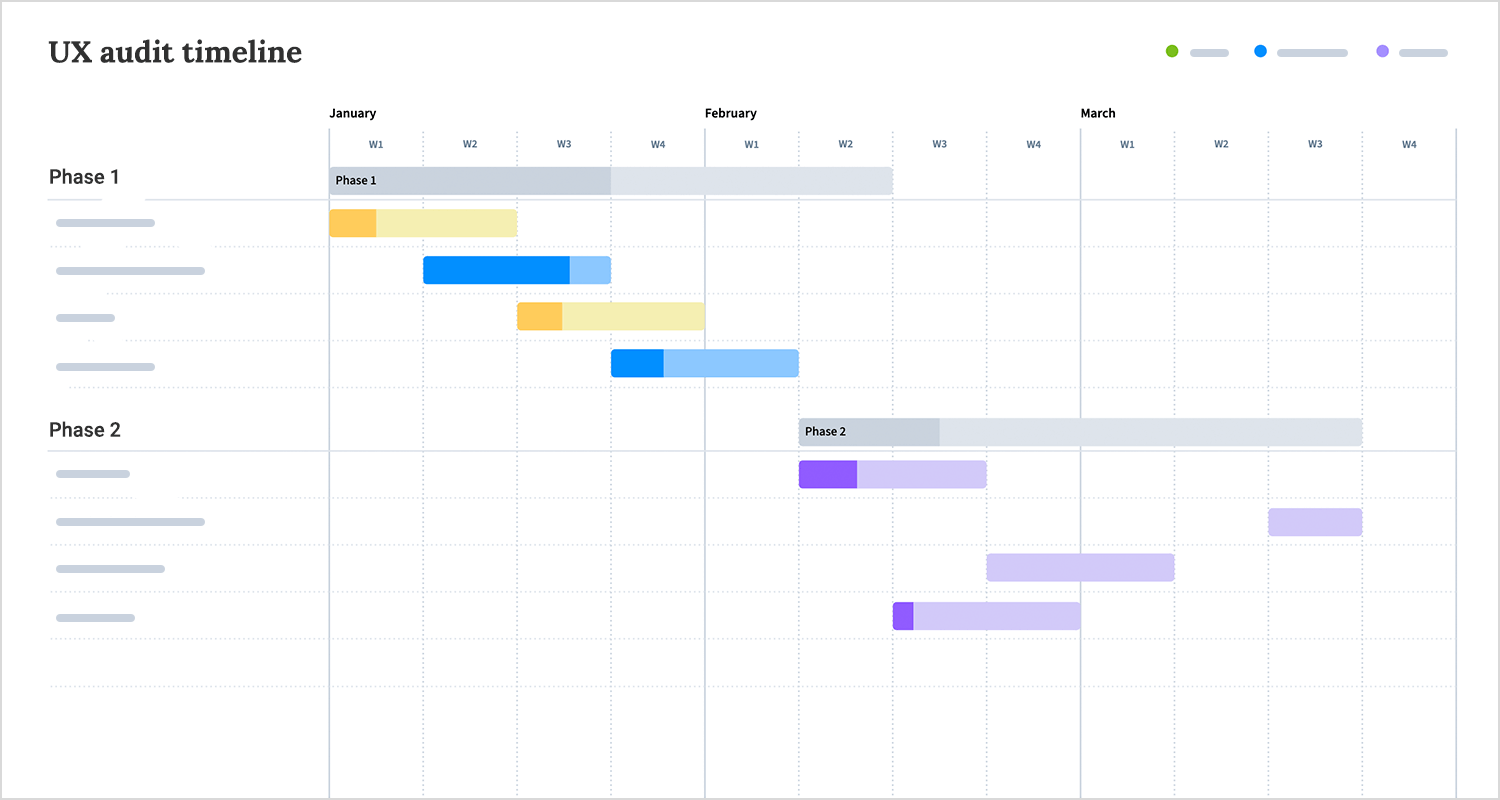Image resolution: width=1500 pixels, height=800 pixels.
Task: Select the W1 column under March
Action: coord(1127,144)
